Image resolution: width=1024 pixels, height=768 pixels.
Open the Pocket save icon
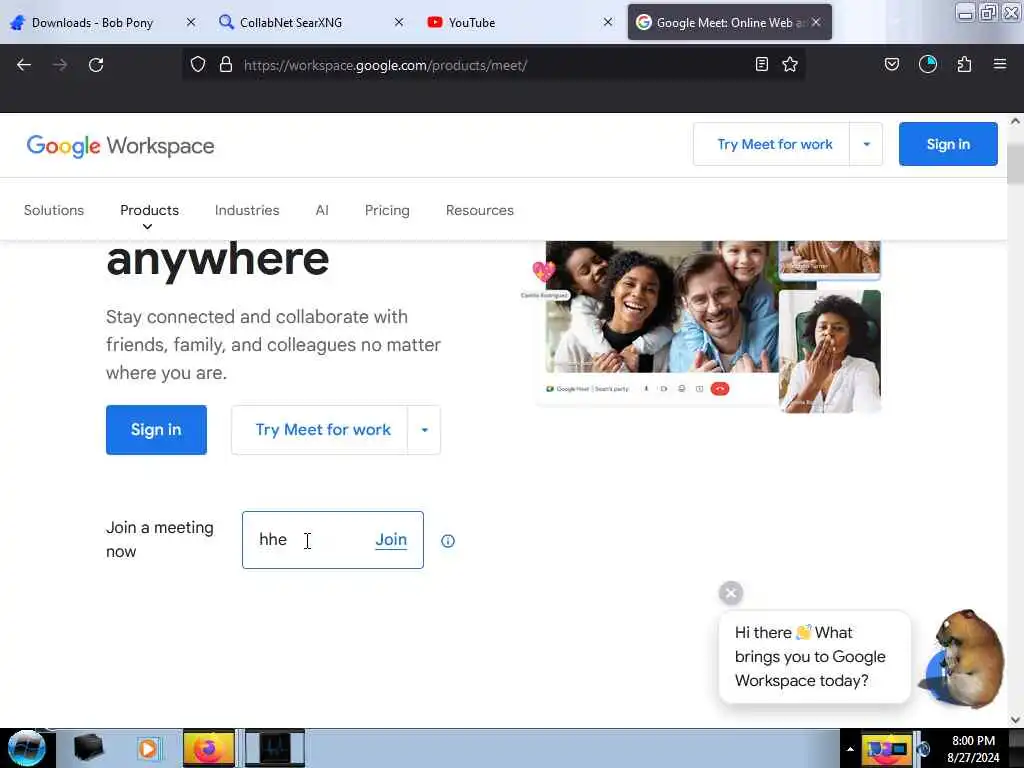(x=891, y=64)
